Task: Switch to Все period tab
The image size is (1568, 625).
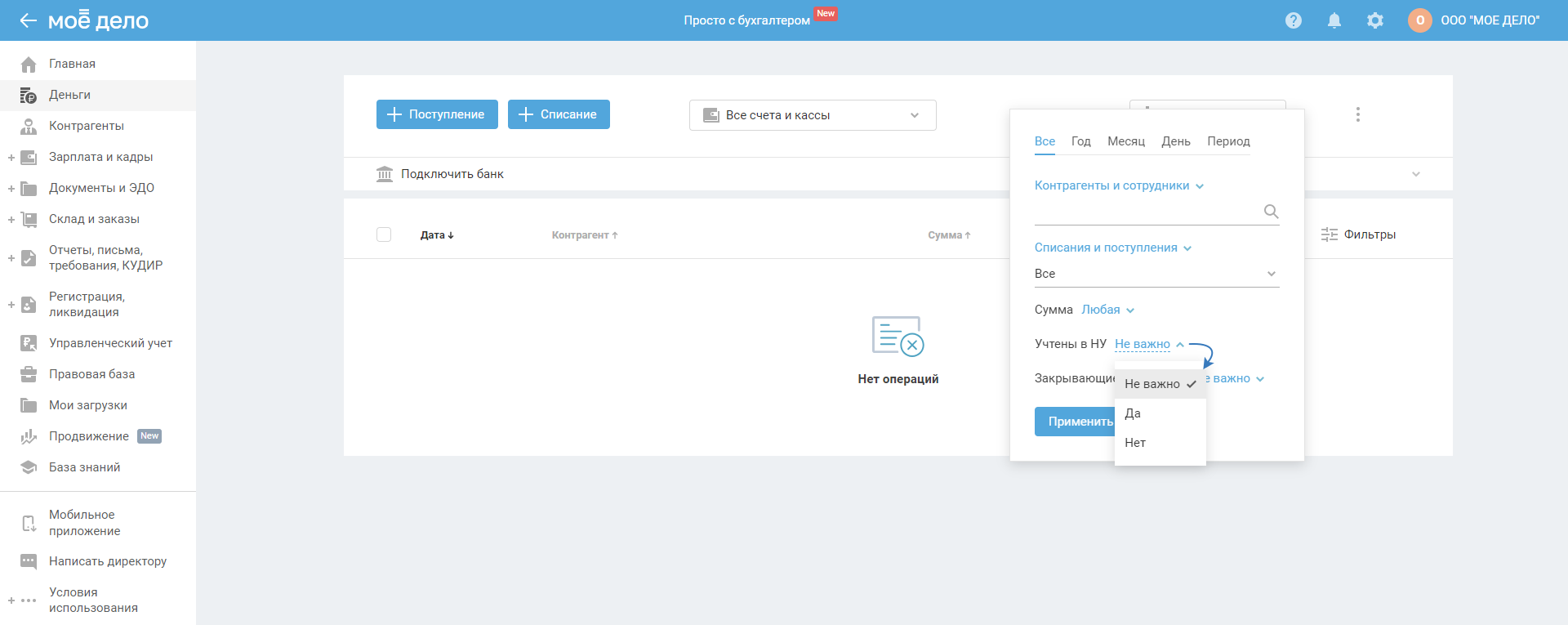Action: point(1045,141)
